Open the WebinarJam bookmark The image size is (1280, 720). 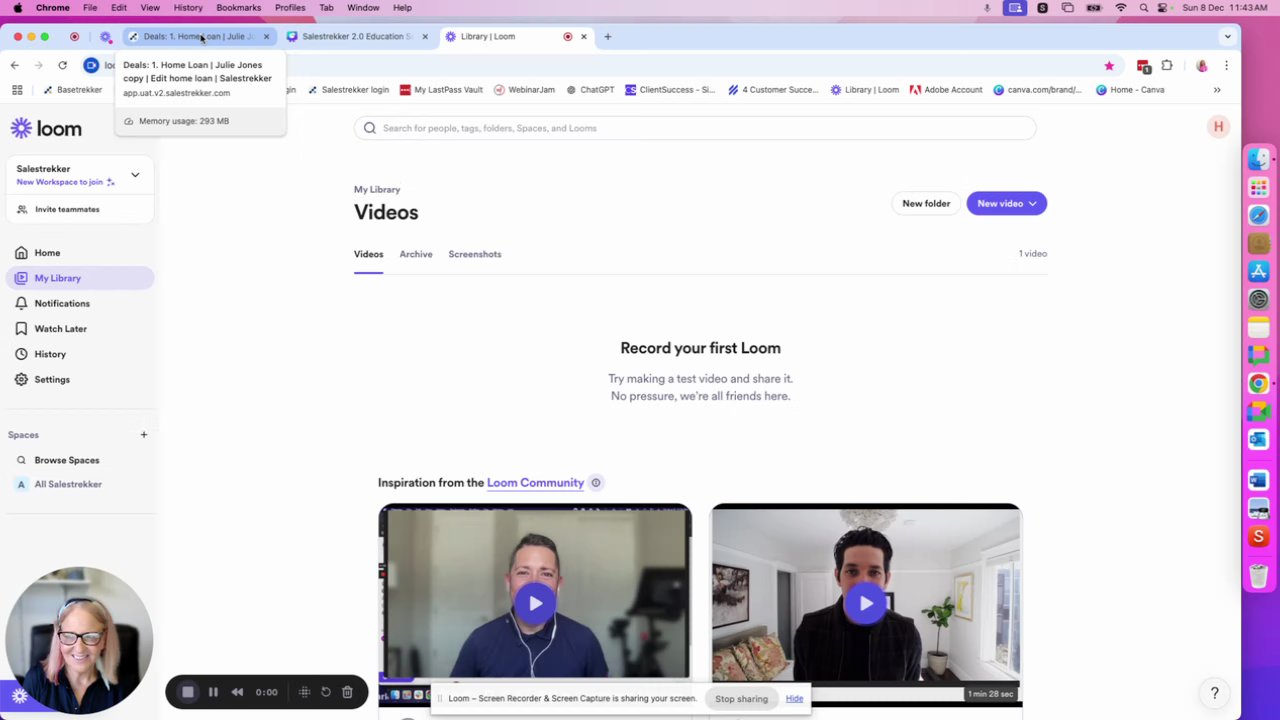coord(524,90)
